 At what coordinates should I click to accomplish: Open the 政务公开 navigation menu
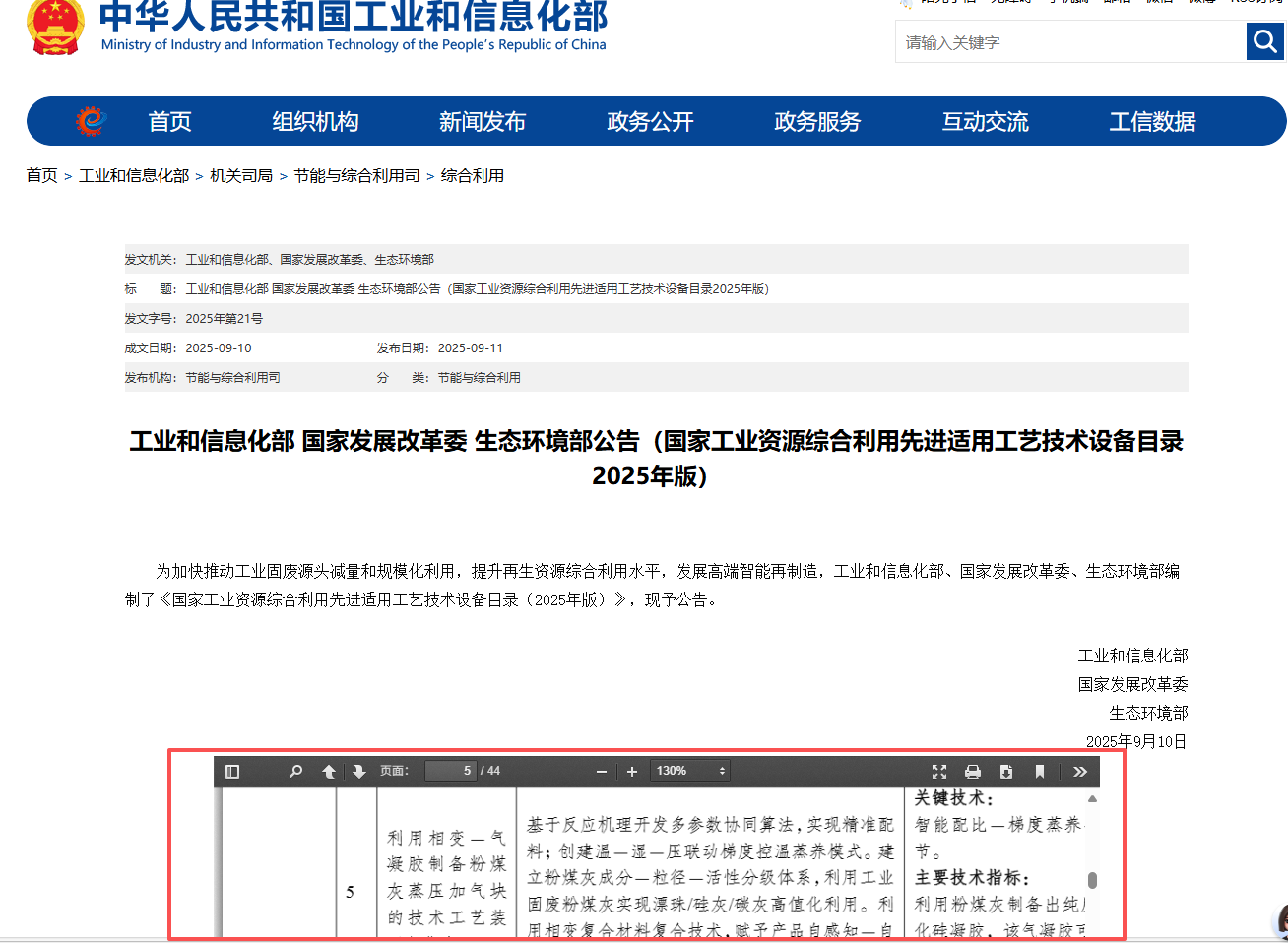[x=650, y=122]
